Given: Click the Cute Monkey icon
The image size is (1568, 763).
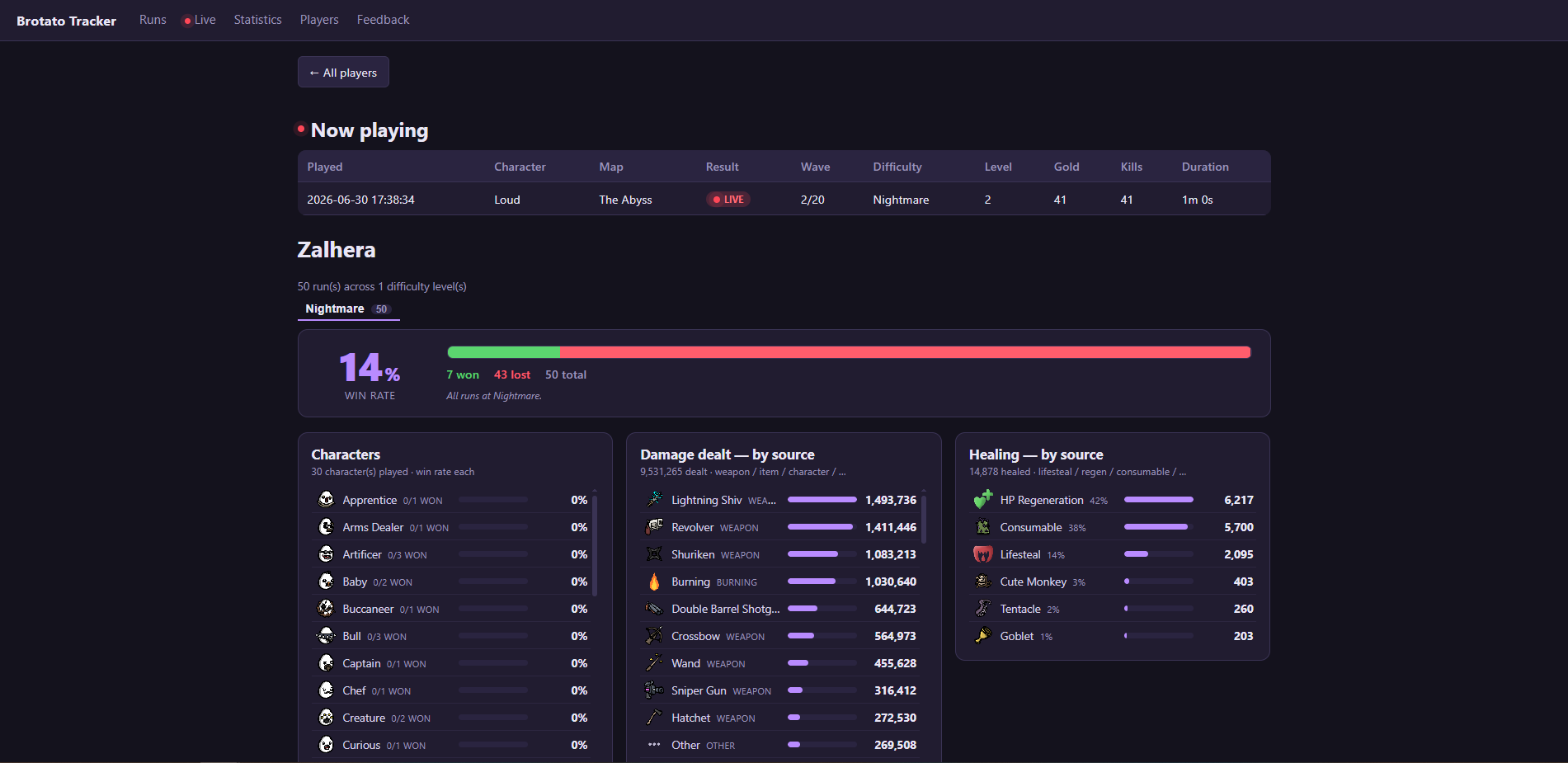Looking at the screenshot, I should [x=983, y=581].
